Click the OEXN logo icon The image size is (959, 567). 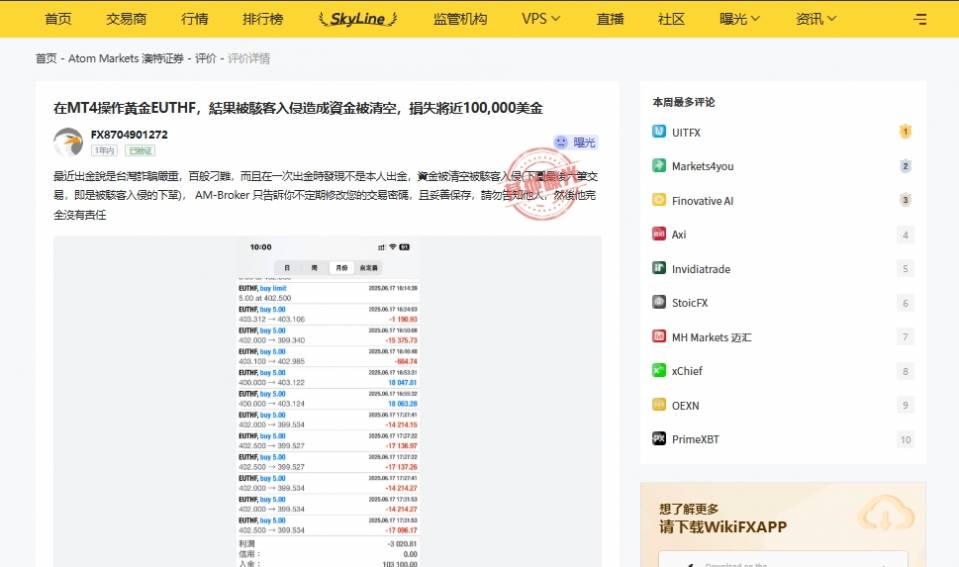point(659,404)
